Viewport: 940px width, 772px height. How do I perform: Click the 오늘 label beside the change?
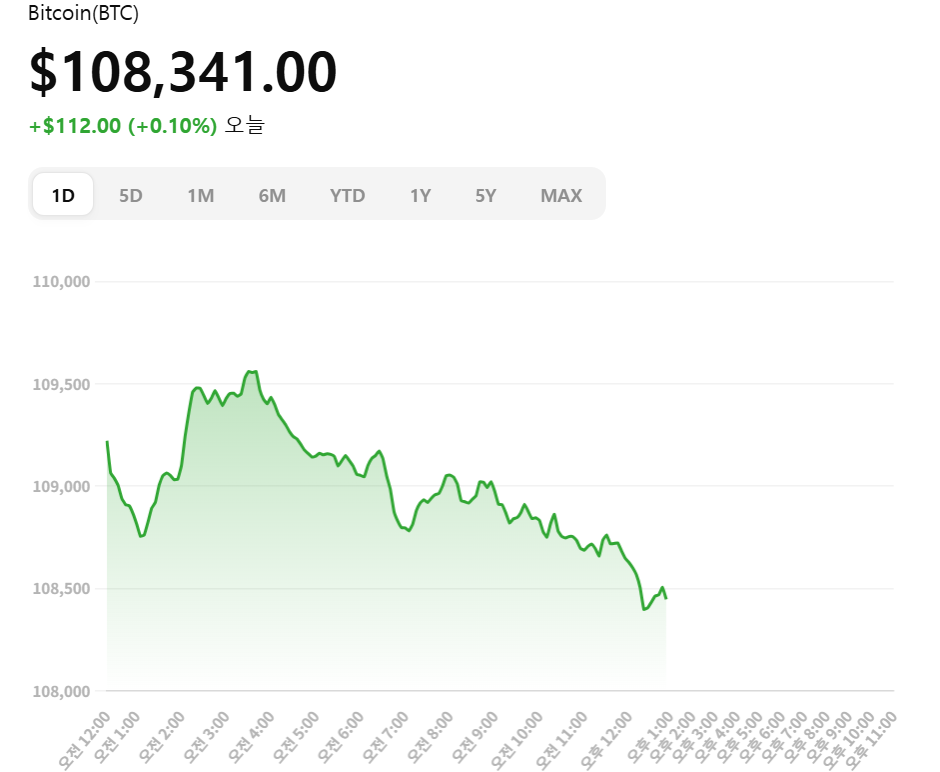[x=245, y=126]
